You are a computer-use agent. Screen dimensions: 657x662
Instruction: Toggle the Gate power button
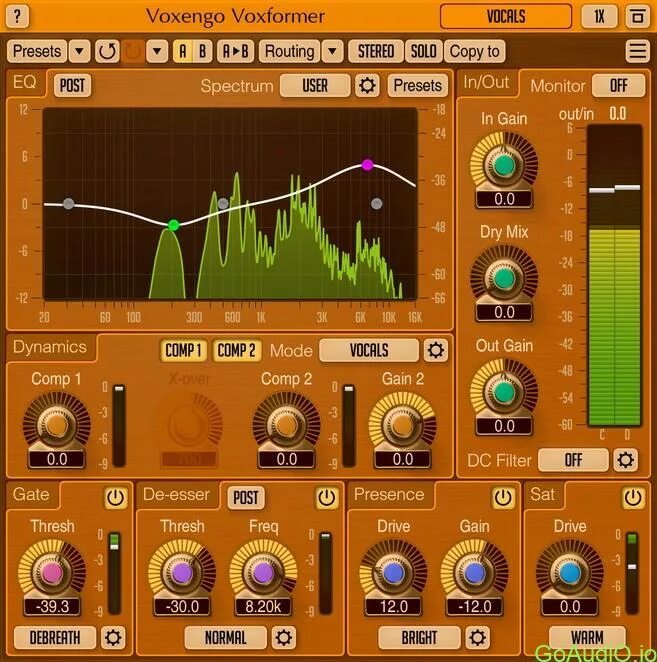[x=115, y=498]
